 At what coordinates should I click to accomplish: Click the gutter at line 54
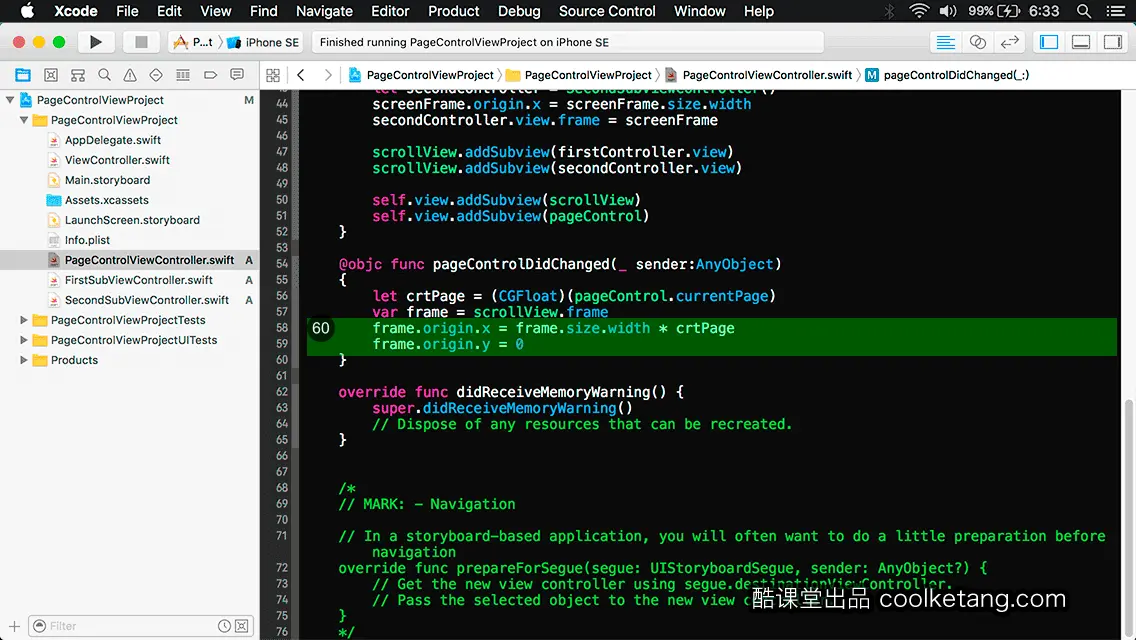click(281, 264)
